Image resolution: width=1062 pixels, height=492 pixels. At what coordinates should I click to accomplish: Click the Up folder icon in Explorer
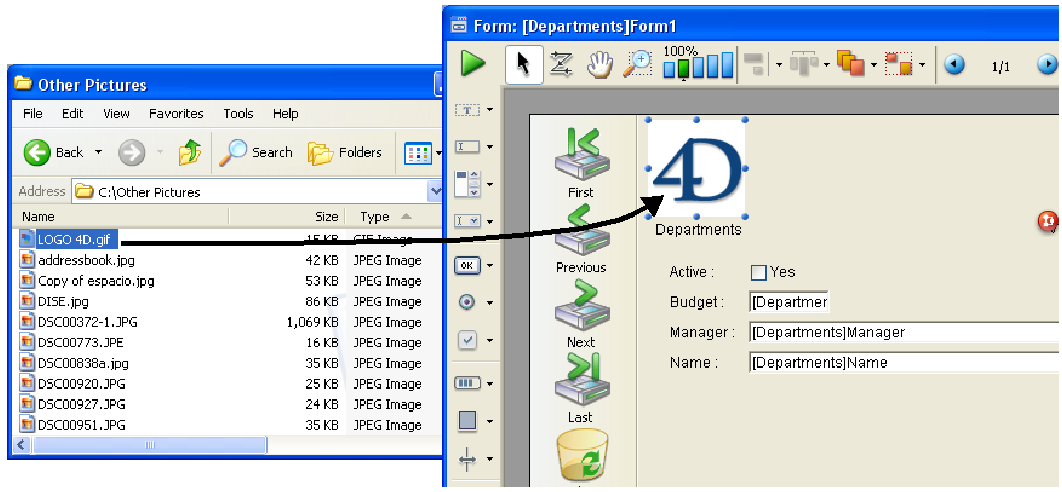tap(190, 152)
